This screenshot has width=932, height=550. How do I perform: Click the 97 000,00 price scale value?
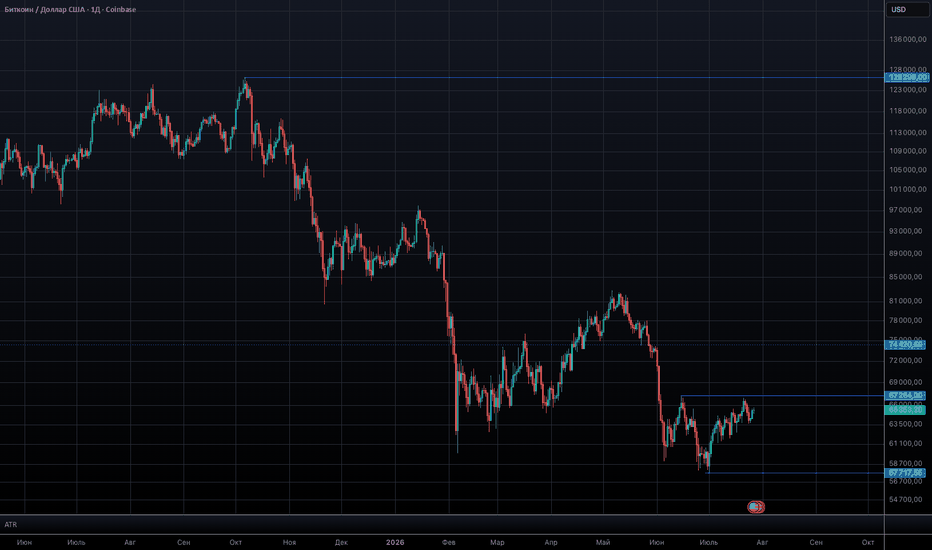[906, 210]
